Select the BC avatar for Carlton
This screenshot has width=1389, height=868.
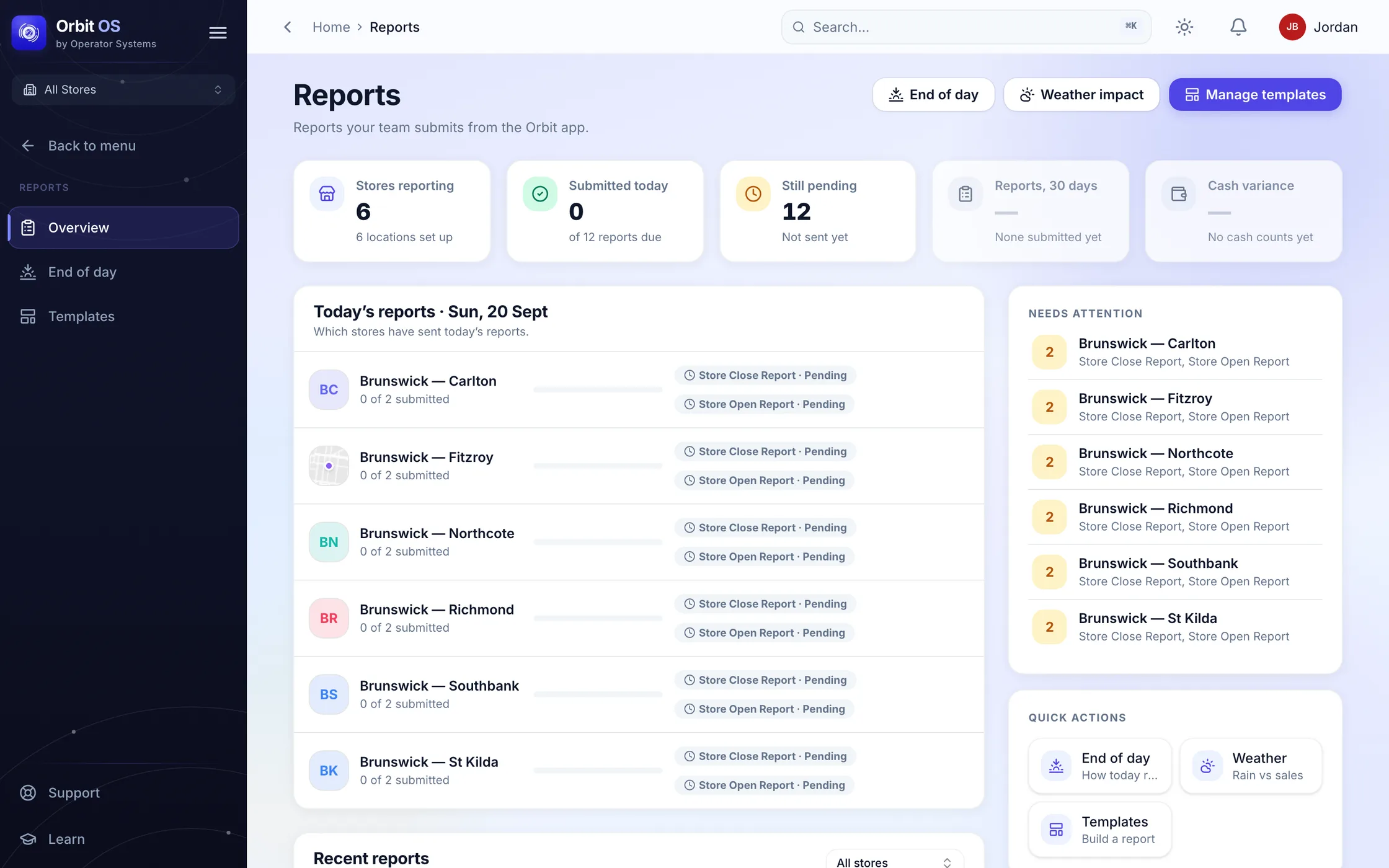(x=329, y=389)
